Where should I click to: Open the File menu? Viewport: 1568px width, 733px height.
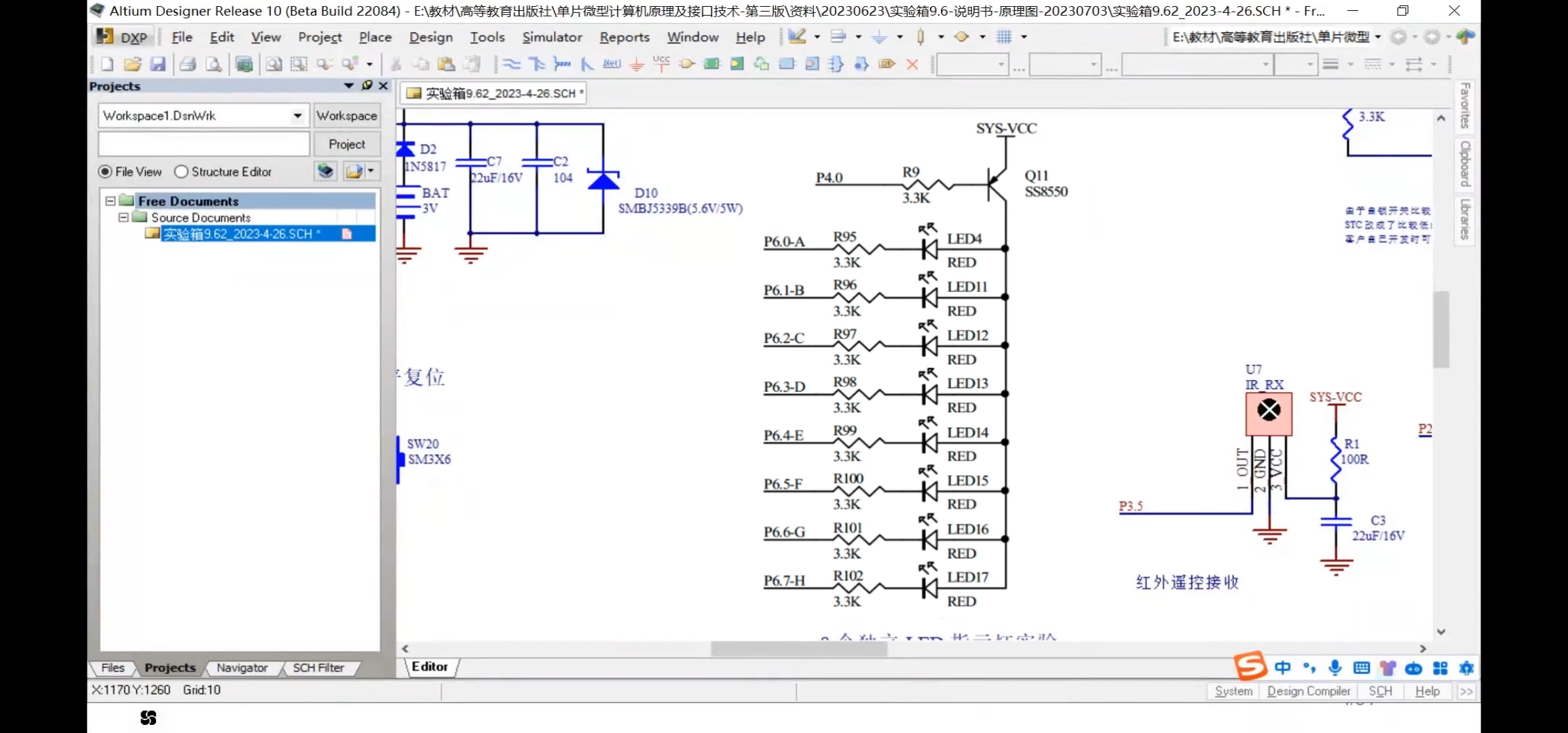pyautogui.click(x=182, y=37)
